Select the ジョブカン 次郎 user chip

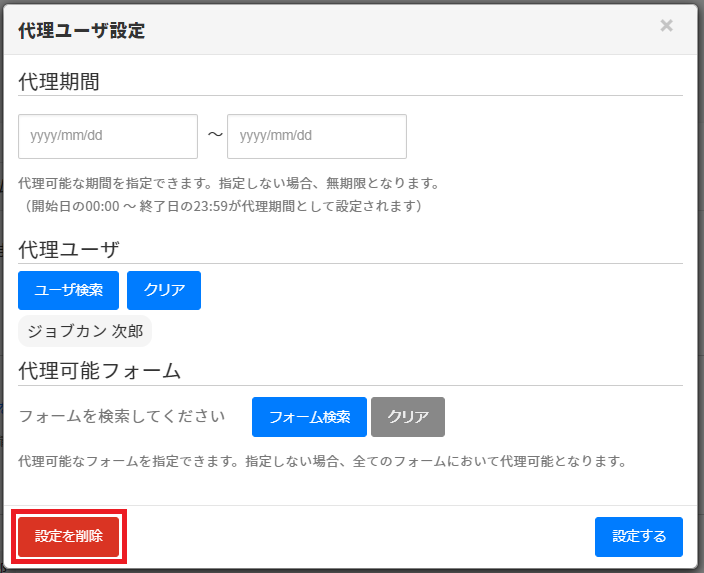coord(85,331)
